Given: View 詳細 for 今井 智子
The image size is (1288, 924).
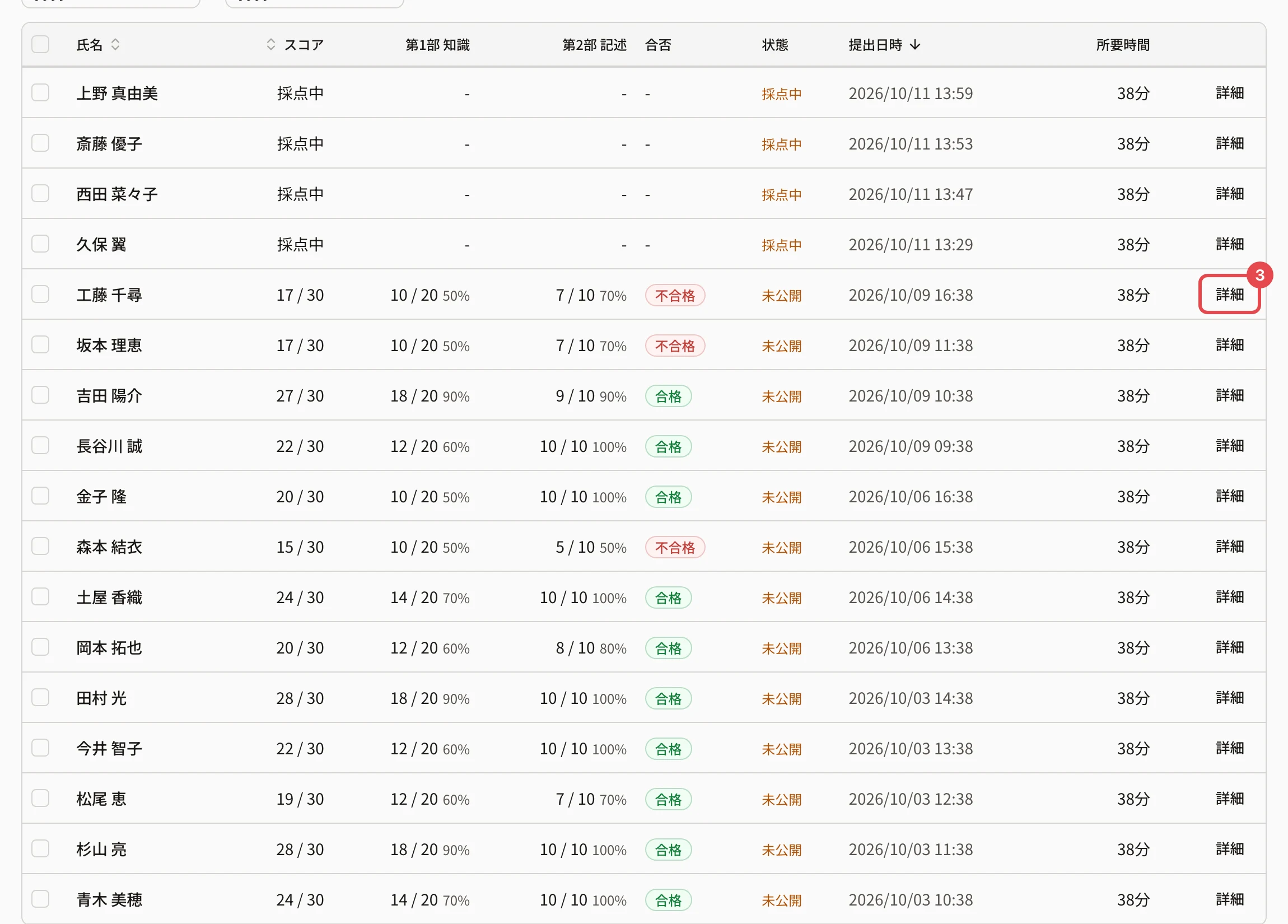Looking at the screenshot, I should point(1230,748).
